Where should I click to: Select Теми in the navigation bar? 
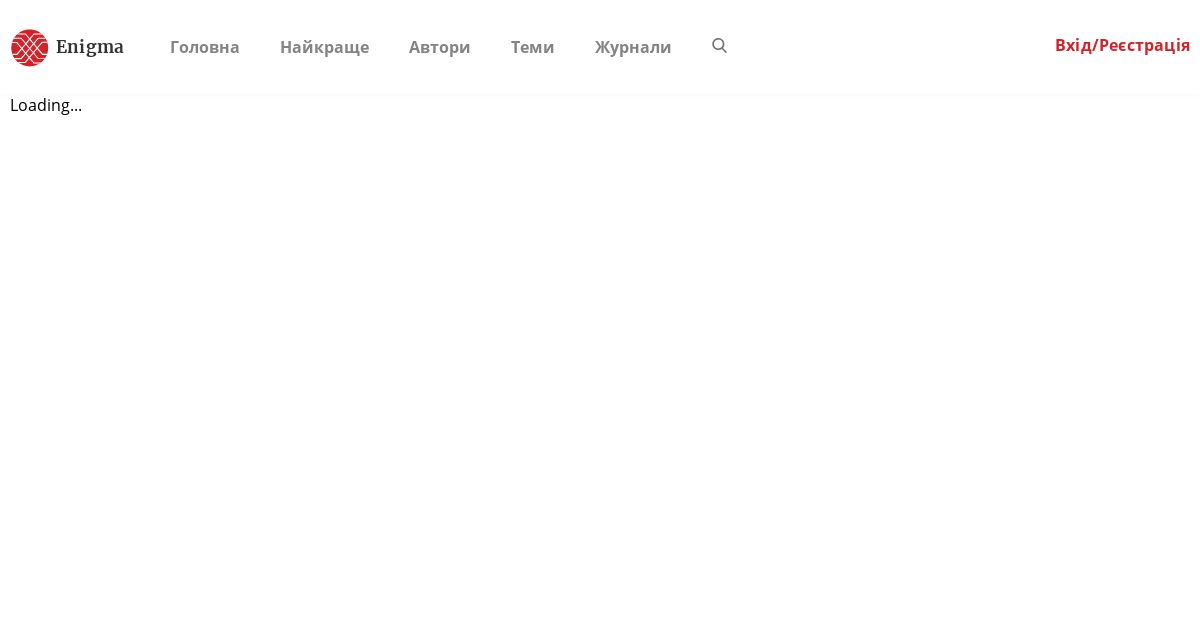coord(533,47)
